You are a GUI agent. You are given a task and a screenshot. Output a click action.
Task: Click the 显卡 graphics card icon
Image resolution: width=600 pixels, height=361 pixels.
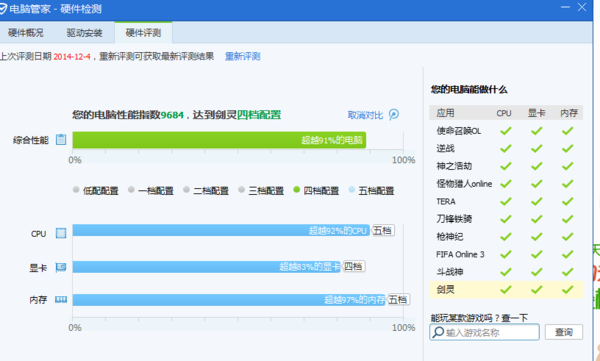click(61, 267)
